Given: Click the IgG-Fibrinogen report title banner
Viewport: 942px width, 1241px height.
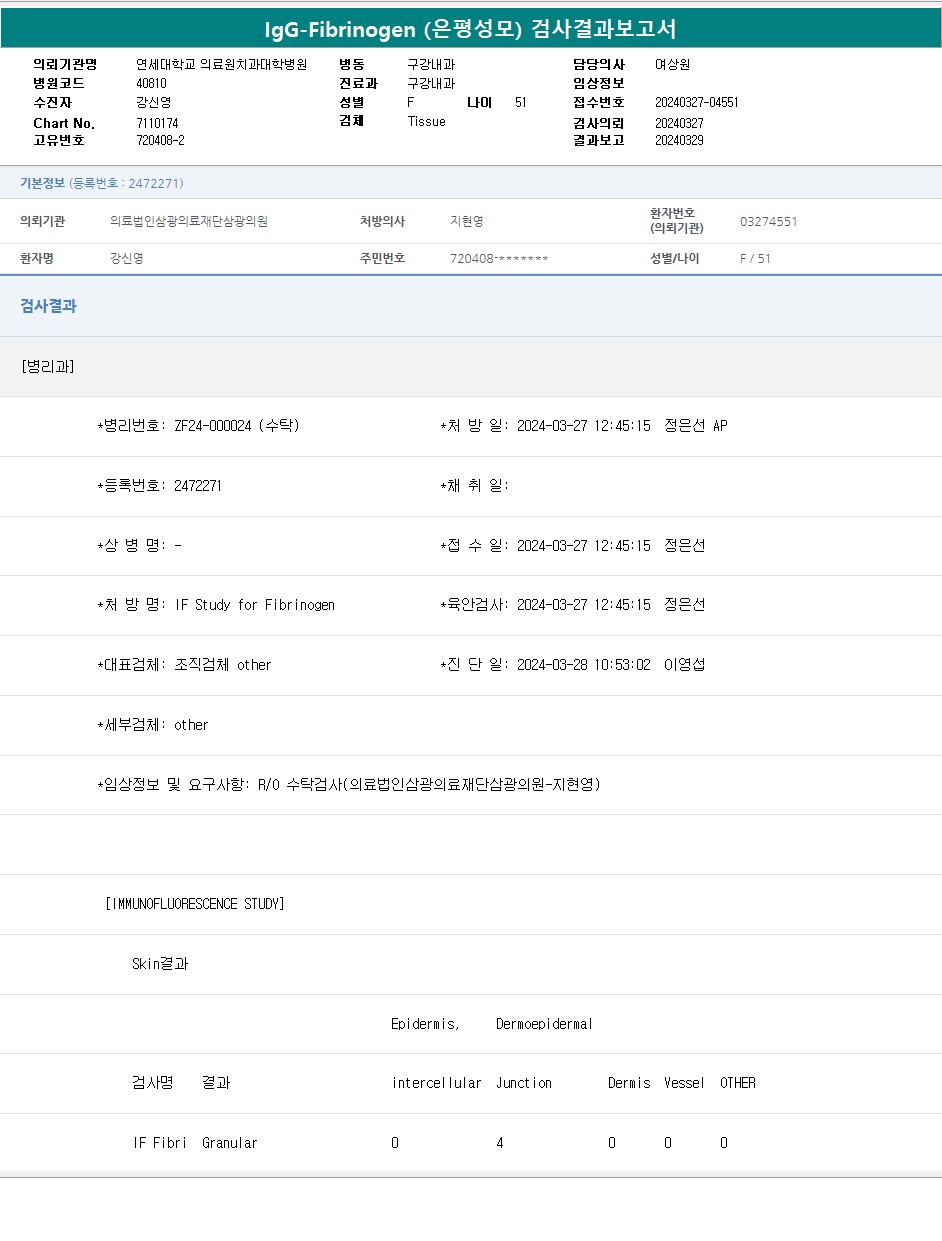Looking at the screenshot, I should [x=470, y=29].
